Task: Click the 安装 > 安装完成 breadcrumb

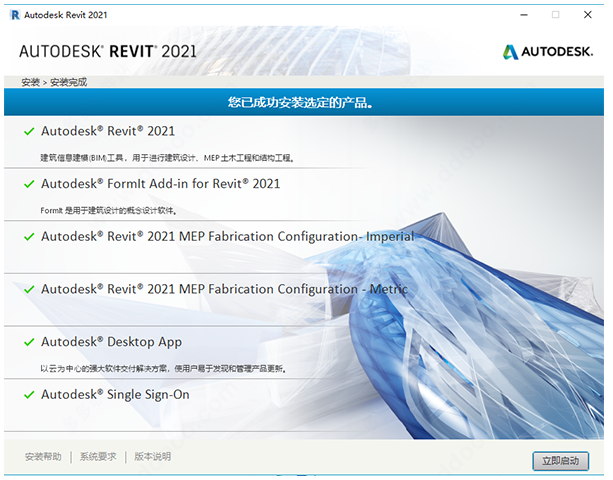Action: click(52, 82)
